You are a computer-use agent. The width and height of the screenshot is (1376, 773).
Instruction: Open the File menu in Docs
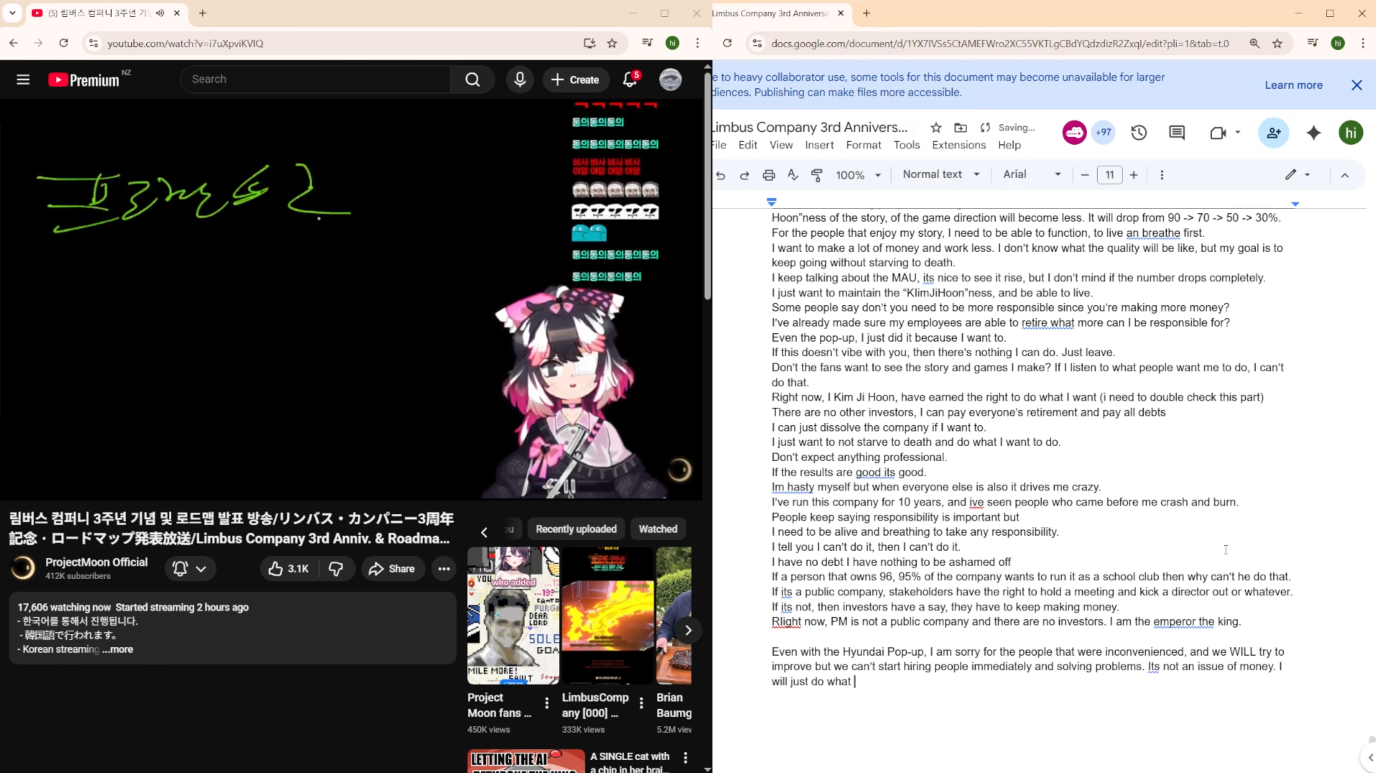click(x=718, y=146)
